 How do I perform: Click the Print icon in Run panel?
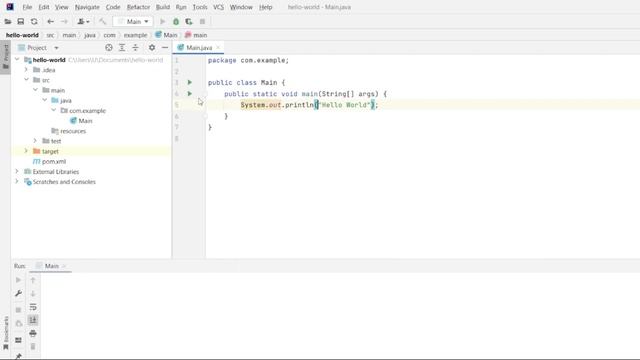pos(33,333)
